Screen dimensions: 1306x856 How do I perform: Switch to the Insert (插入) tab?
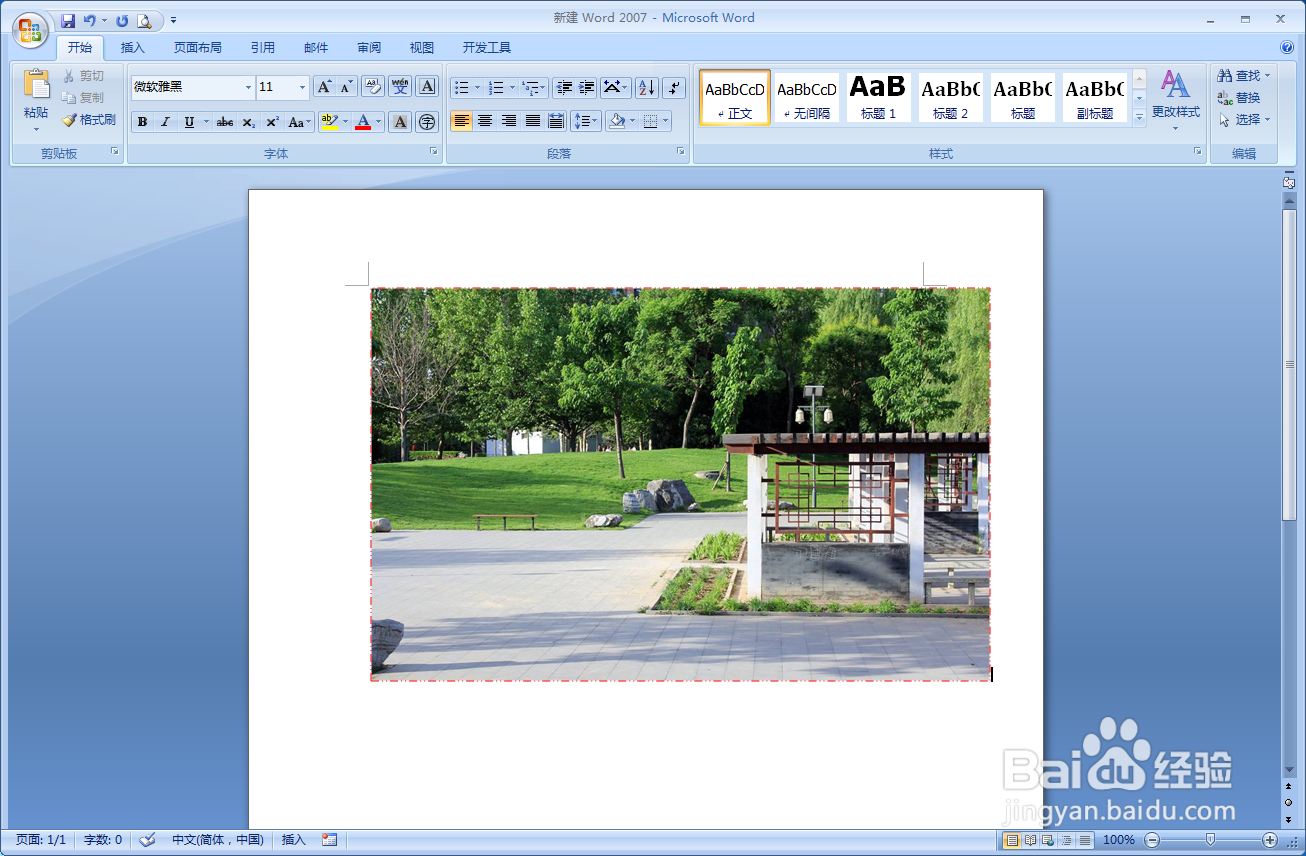click(x=133, y=47)
